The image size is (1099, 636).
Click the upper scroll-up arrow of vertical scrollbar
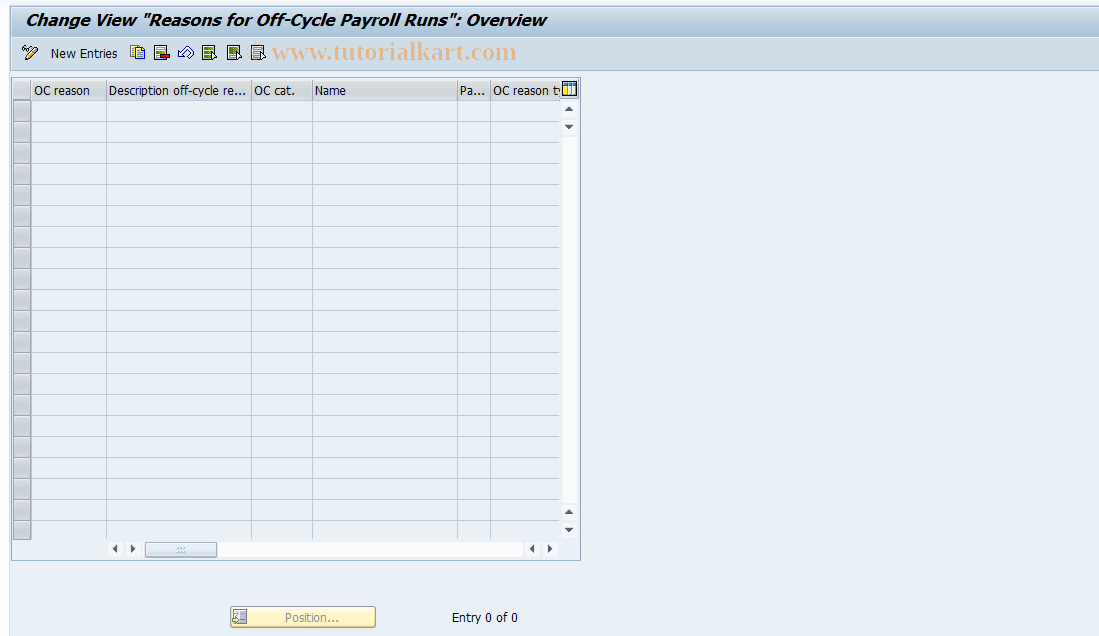click(569, 109)
